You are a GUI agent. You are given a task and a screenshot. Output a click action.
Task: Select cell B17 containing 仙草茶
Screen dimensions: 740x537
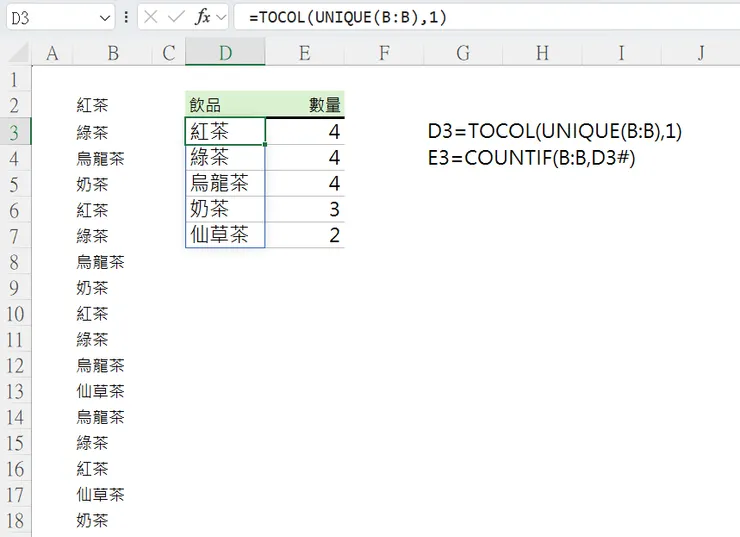tap(112, 495)
